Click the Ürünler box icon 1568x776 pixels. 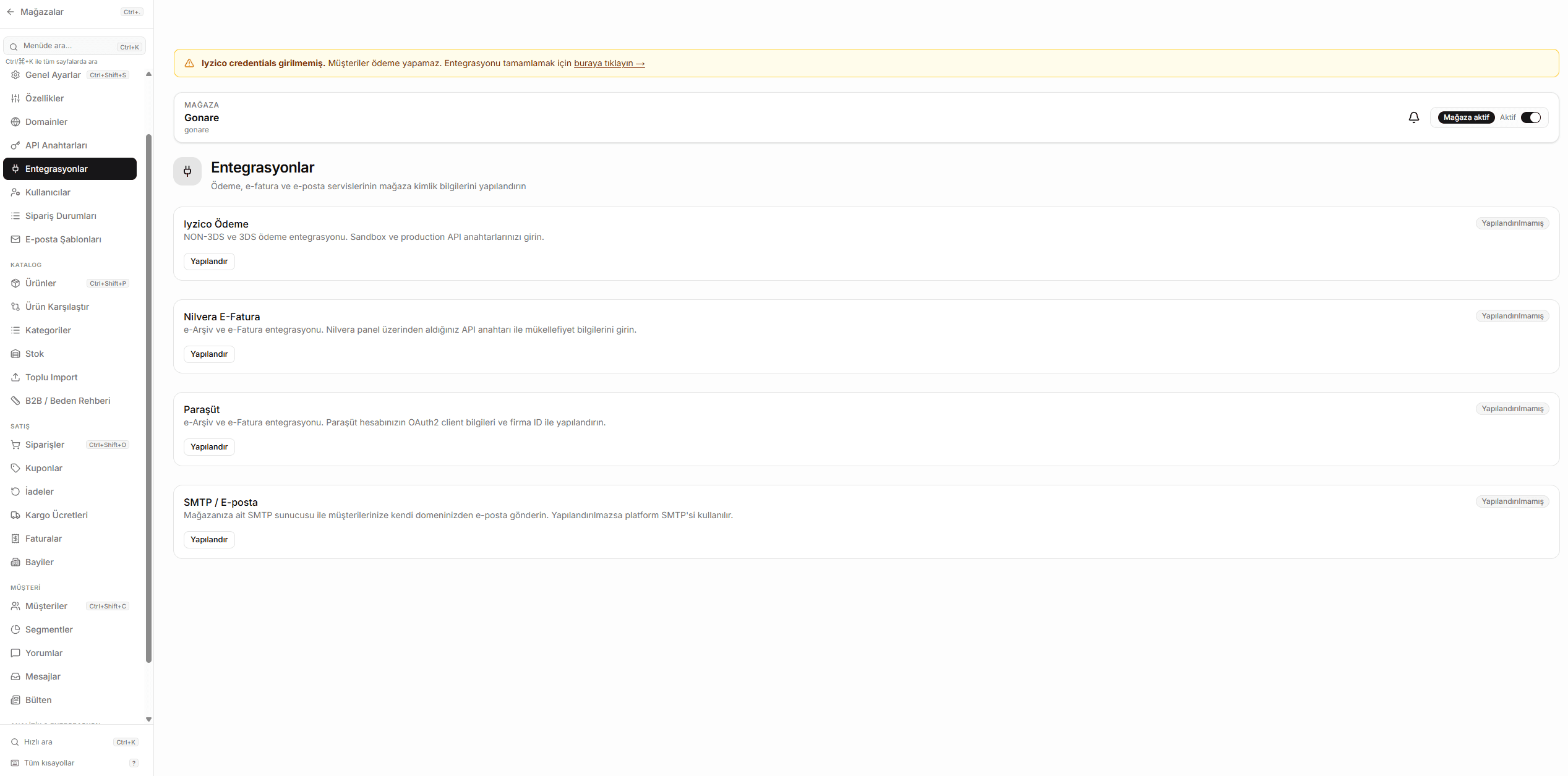tap(15, 283)
